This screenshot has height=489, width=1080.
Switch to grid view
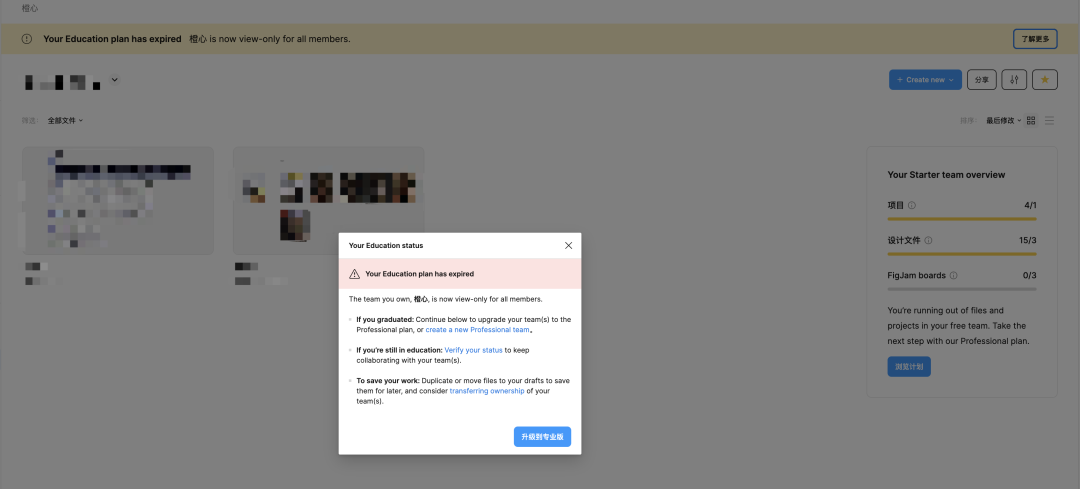pyautogui.click(x=1031, y=121)
